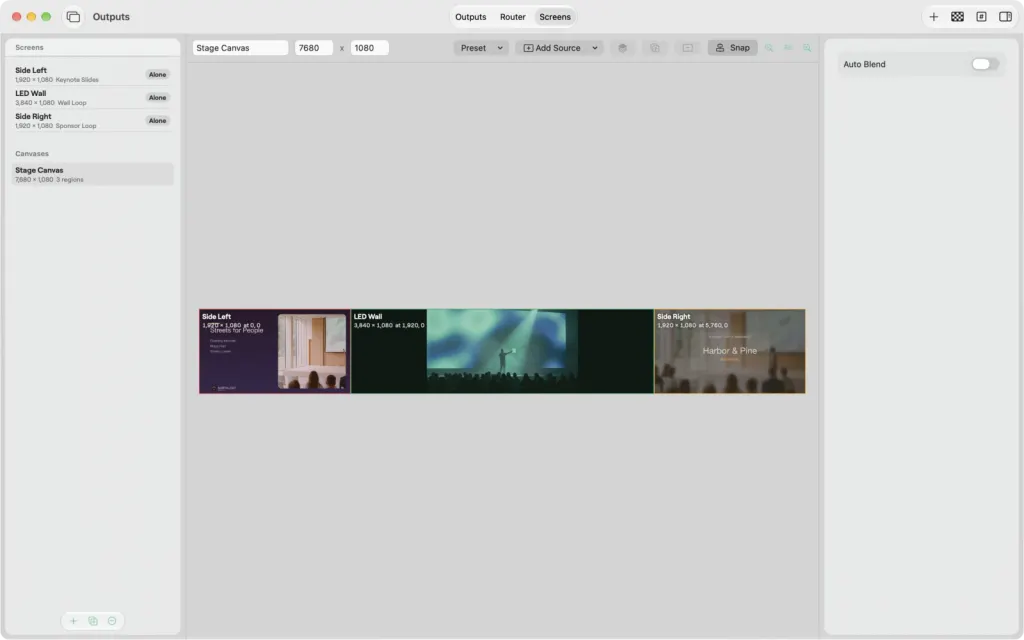Toggle Snap in the canvas toolbar

732,48
